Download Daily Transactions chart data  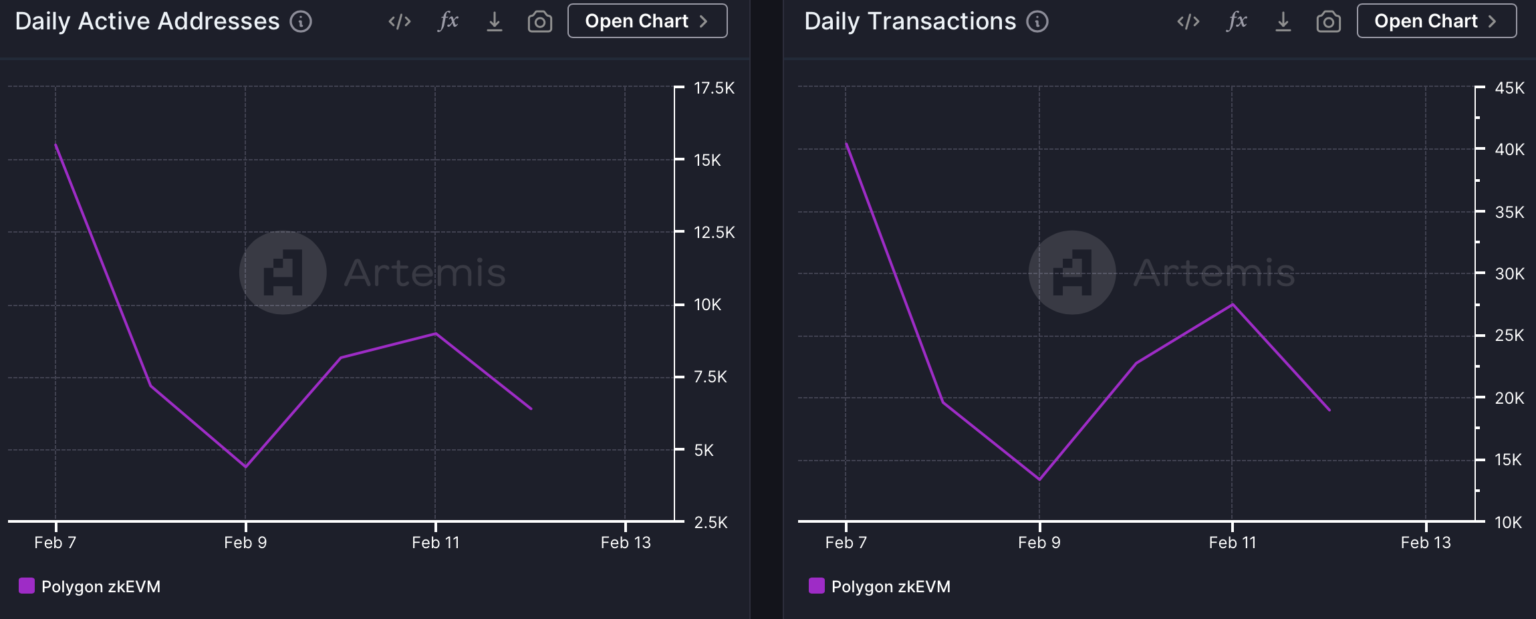(x=1283, y=22)
